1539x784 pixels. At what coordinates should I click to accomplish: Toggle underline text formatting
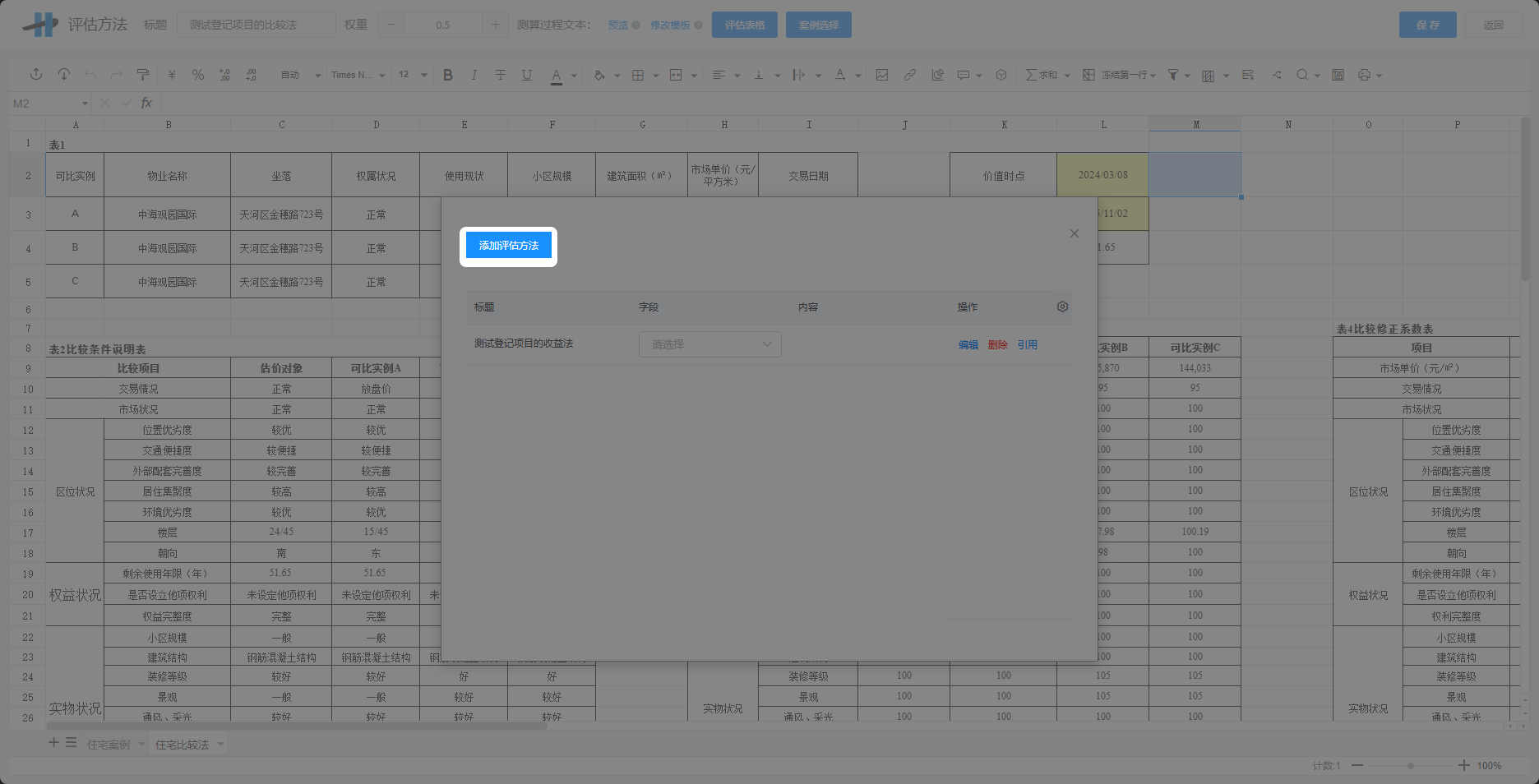point(527,75)
